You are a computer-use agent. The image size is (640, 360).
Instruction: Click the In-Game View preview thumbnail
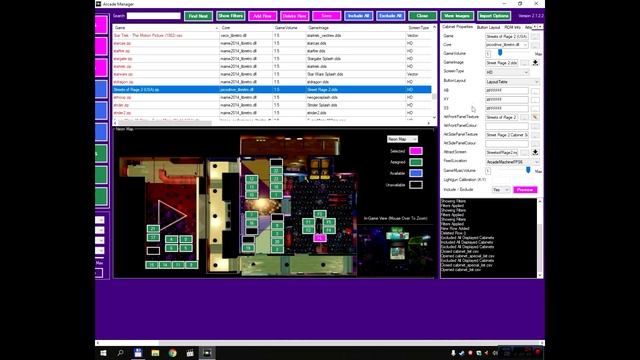396,250
